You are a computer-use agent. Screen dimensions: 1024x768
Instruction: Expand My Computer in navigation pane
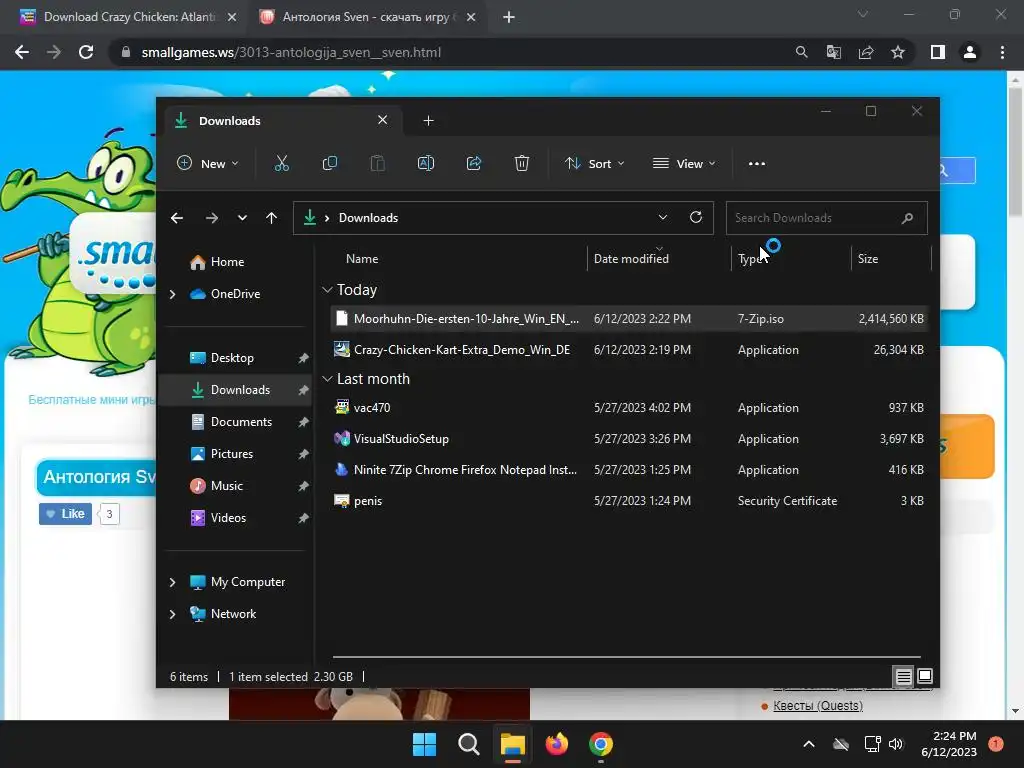coord(172,582)
